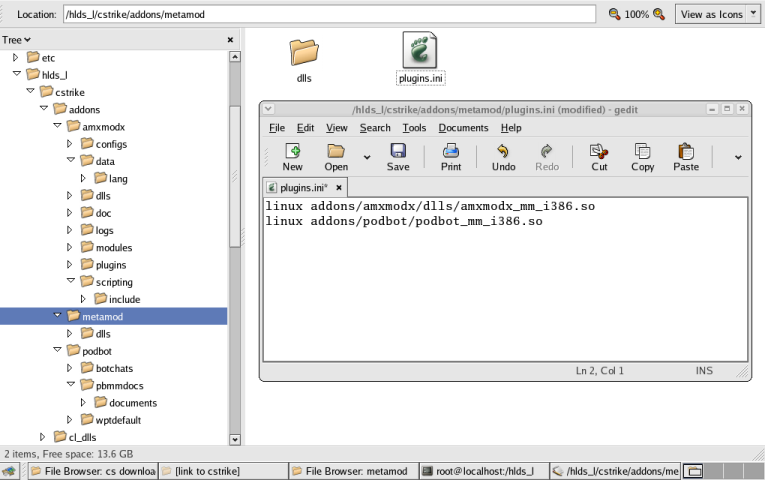Viewport: 765px width, 480px height.
Task: Collapse the hlds_l folder in tree
Action: click(x=17, y=73)
